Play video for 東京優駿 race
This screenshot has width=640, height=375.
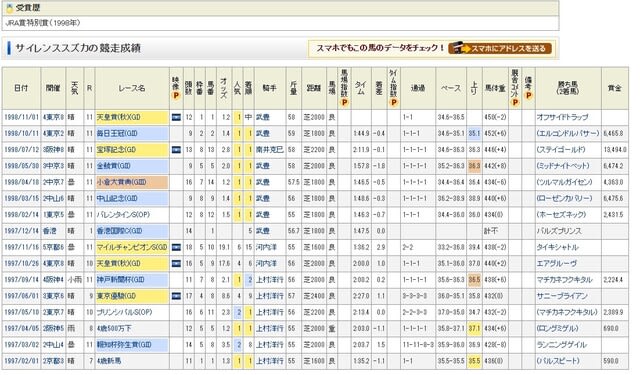[176, 296]
